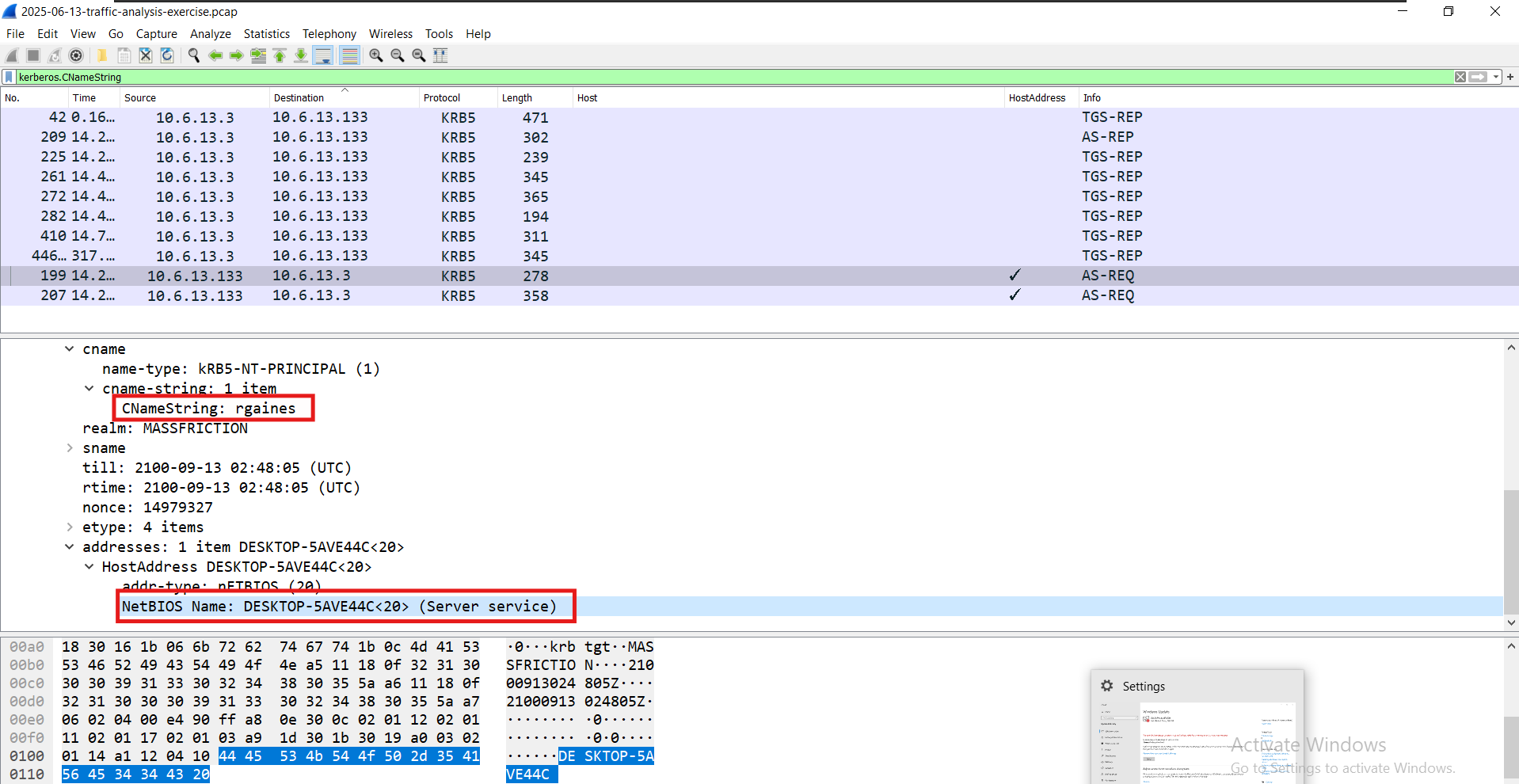Click the filter bookmark icon
Viewport: 1519px width, 784px height.
[9, 77]
